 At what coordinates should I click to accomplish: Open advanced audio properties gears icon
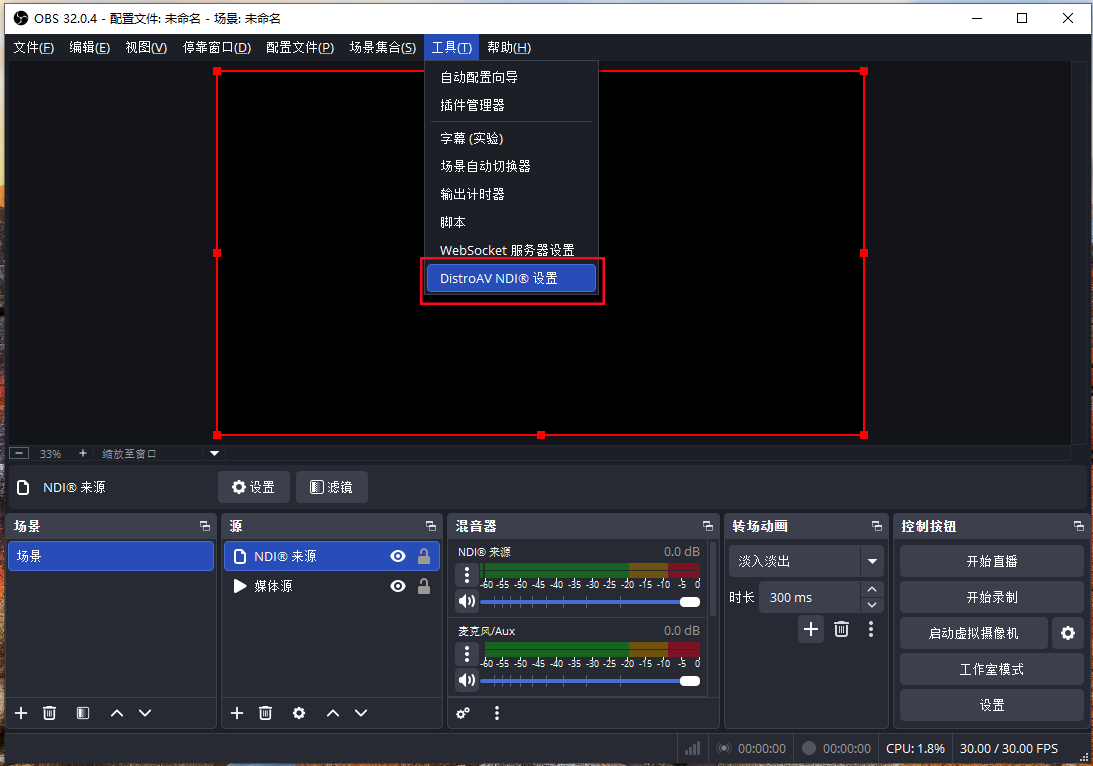click(463, 713)
